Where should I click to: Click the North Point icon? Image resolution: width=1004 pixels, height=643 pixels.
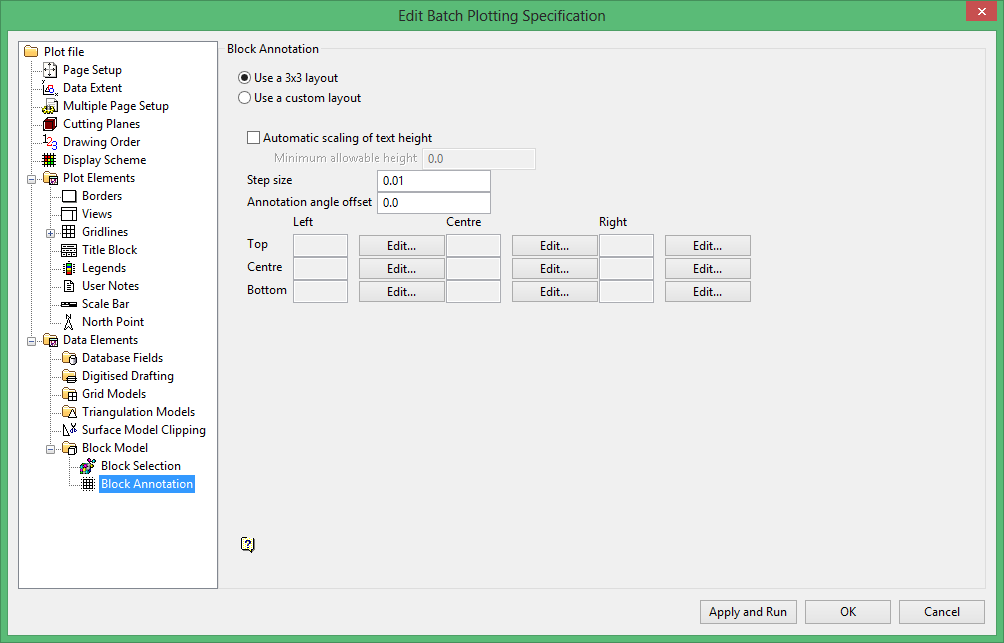point(69,322)
